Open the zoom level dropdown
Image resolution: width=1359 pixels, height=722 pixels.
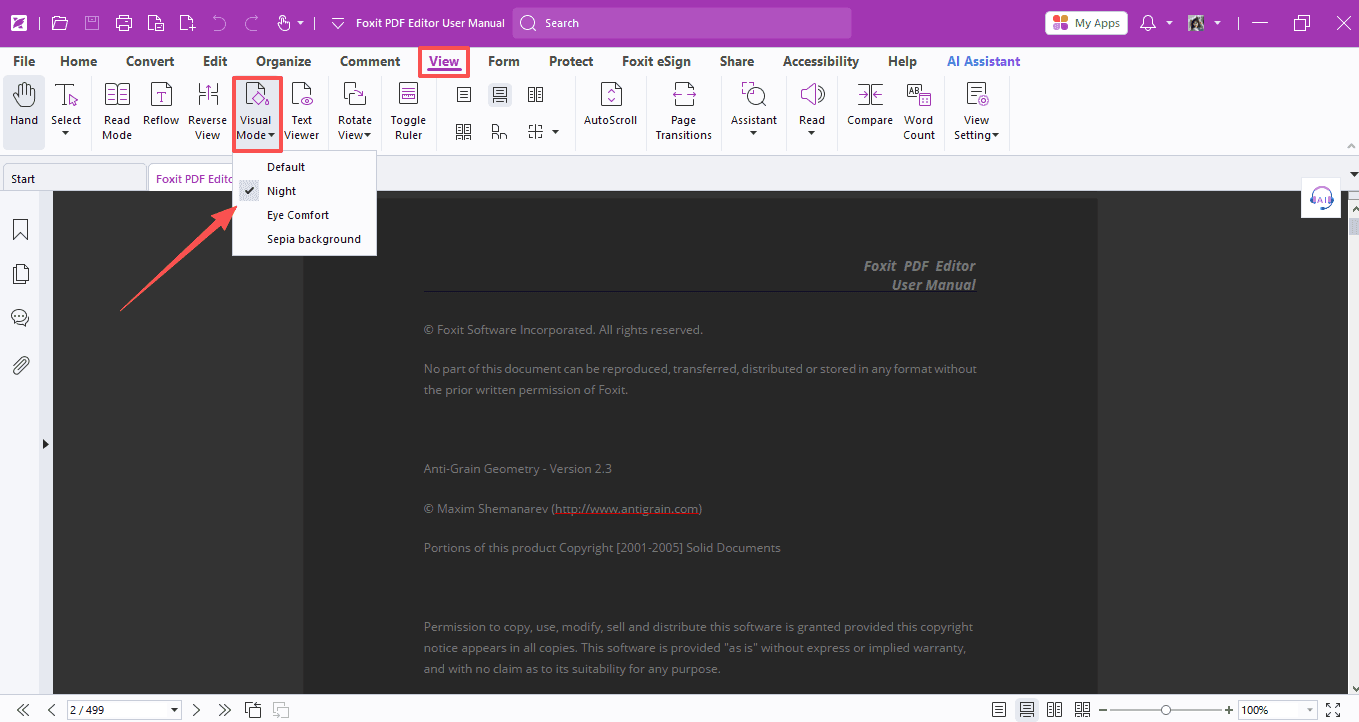click(1310, 710)
